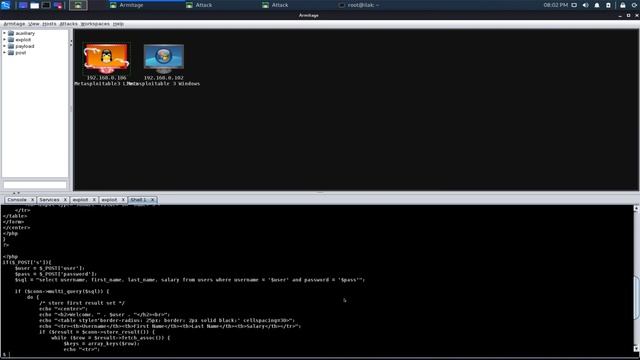Image resolution: width=640 pixels, height=360 pixels.
Task: Open the Workspaces menu
Action: click(95, 24)
